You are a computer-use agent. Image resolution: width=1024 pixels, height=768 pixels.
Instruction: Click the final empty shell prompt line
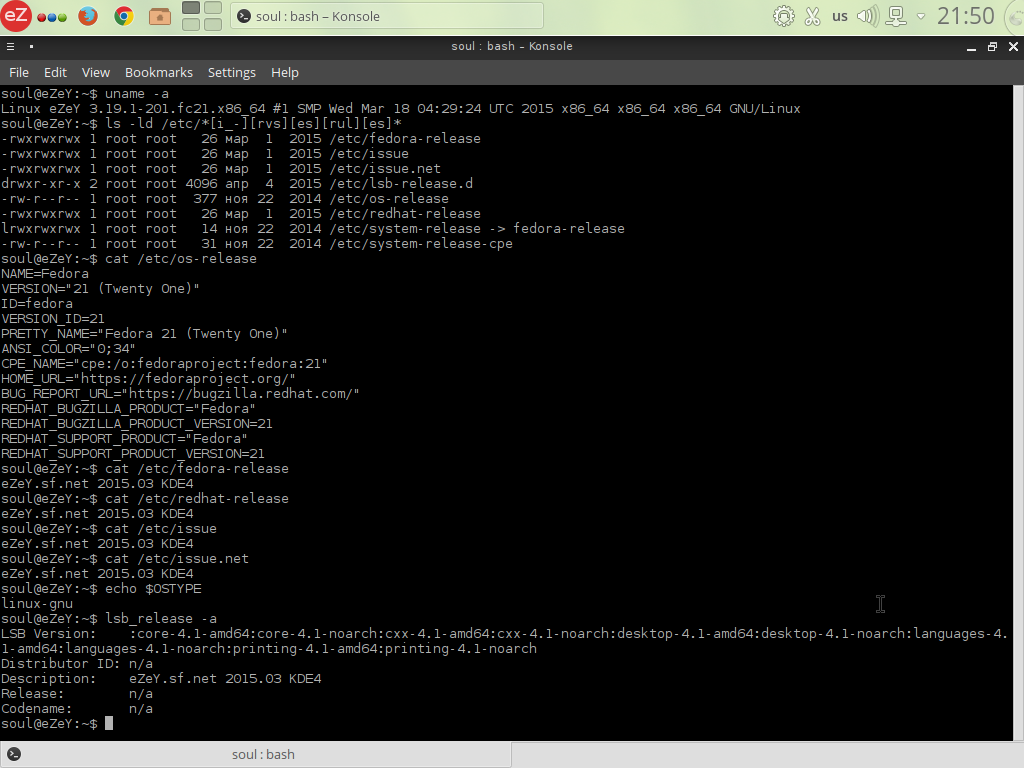[57, 724]
